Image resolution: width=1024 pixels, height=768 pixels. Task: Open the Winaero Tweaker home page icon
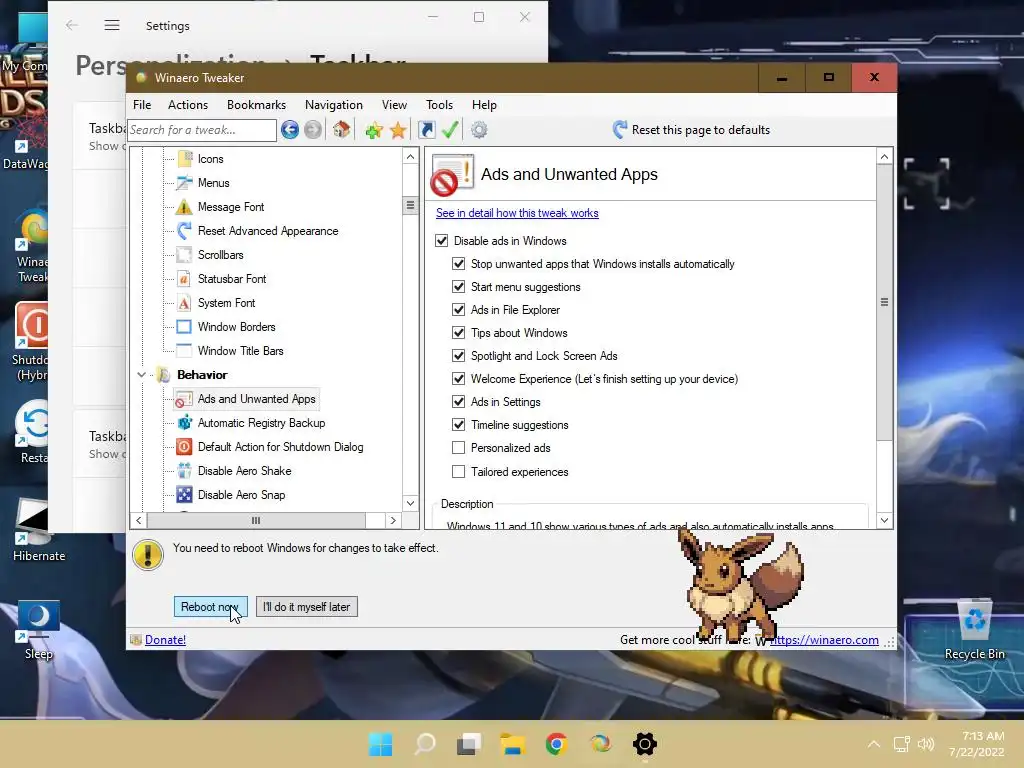[x=341, y=130]
